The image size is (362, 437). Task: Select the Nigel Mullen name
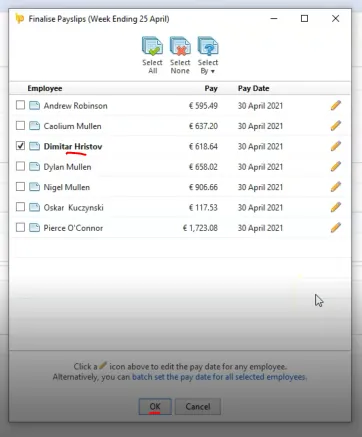[x=67, y=187]
